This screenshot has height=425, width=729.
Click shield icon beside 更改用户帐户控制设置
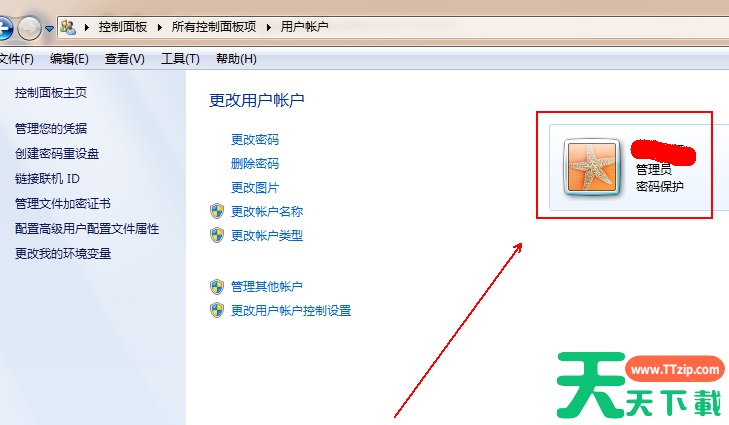(x=217, y=310)
